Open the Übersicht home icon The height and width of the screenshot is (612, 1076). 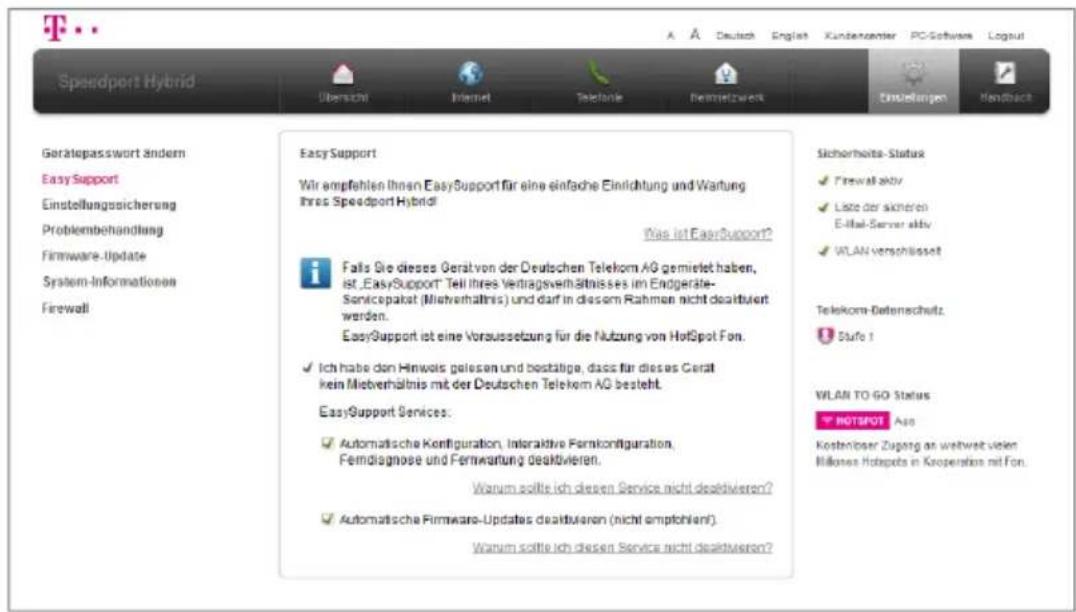click(x=343, y=73)
